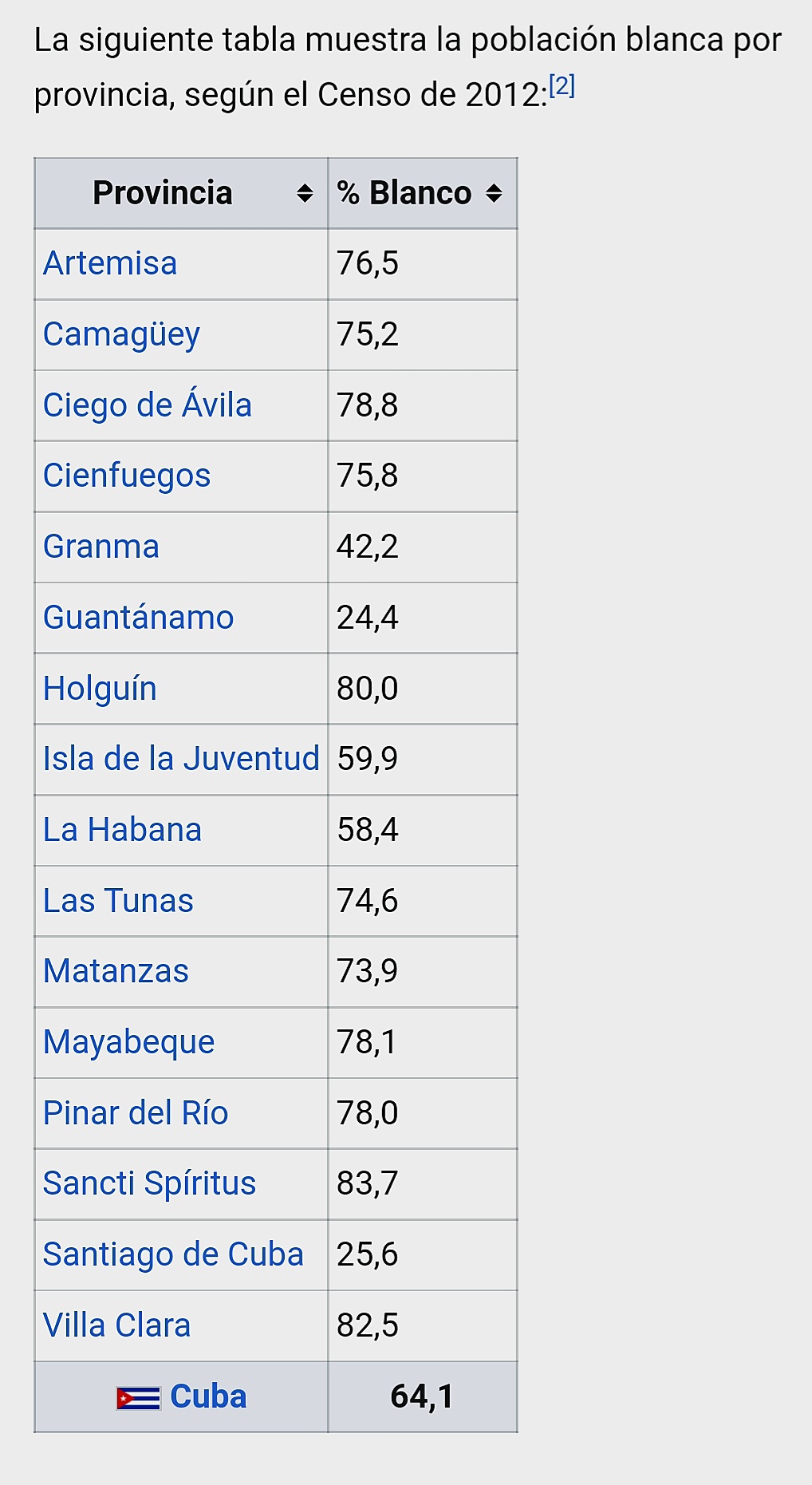Visit Isla de la Juventud page
Viewport: 812px width, 1485px height.
click(181, 759)
